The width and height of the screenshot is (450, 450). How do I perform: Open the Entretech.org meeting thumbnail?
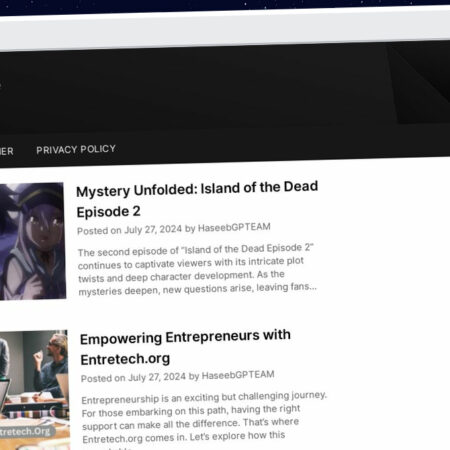coord(34,390)
